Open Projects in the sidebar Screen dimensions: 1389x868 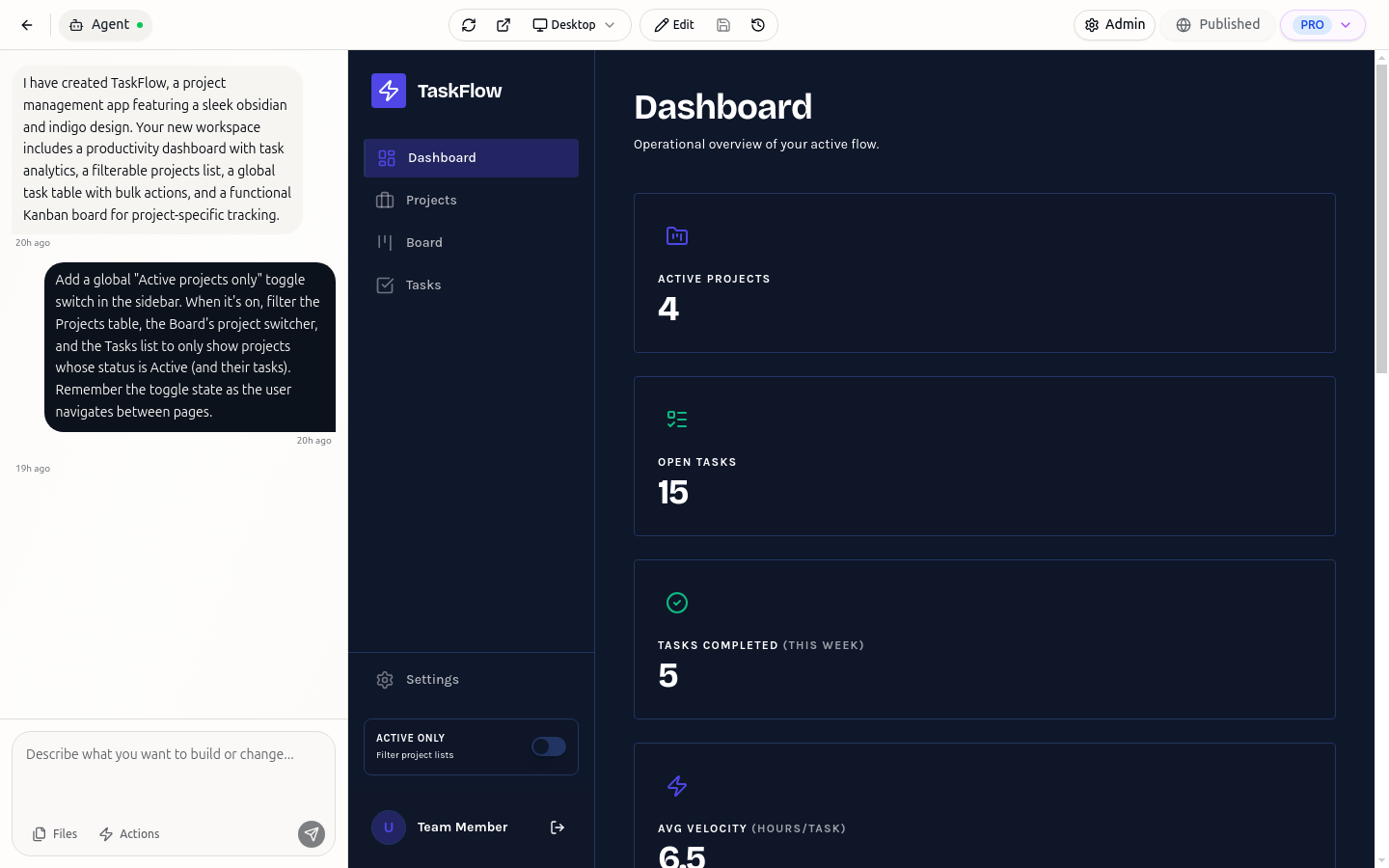pyautogui.click(x=471, y=201)
